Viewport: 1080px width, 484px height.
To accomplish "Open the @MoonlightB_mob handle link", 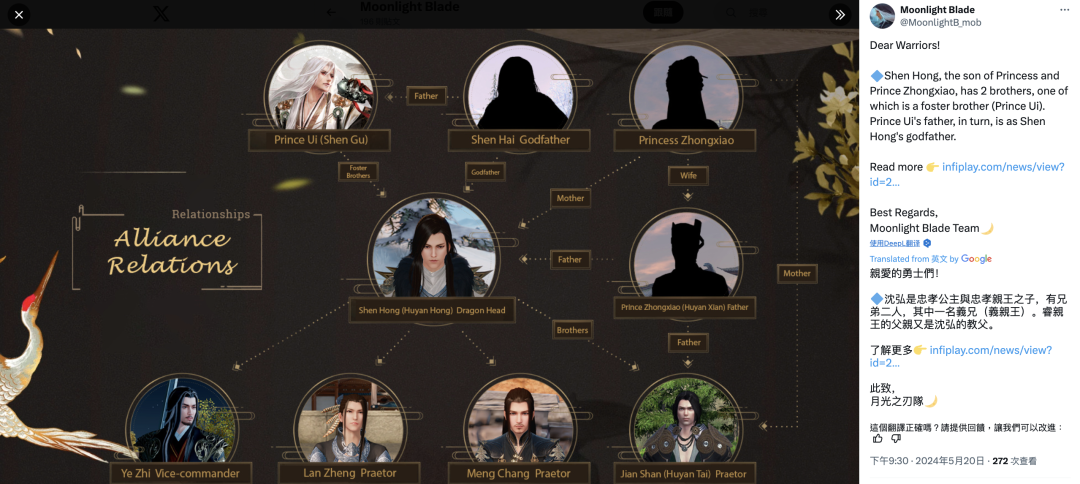I will [x=941, y=23].
